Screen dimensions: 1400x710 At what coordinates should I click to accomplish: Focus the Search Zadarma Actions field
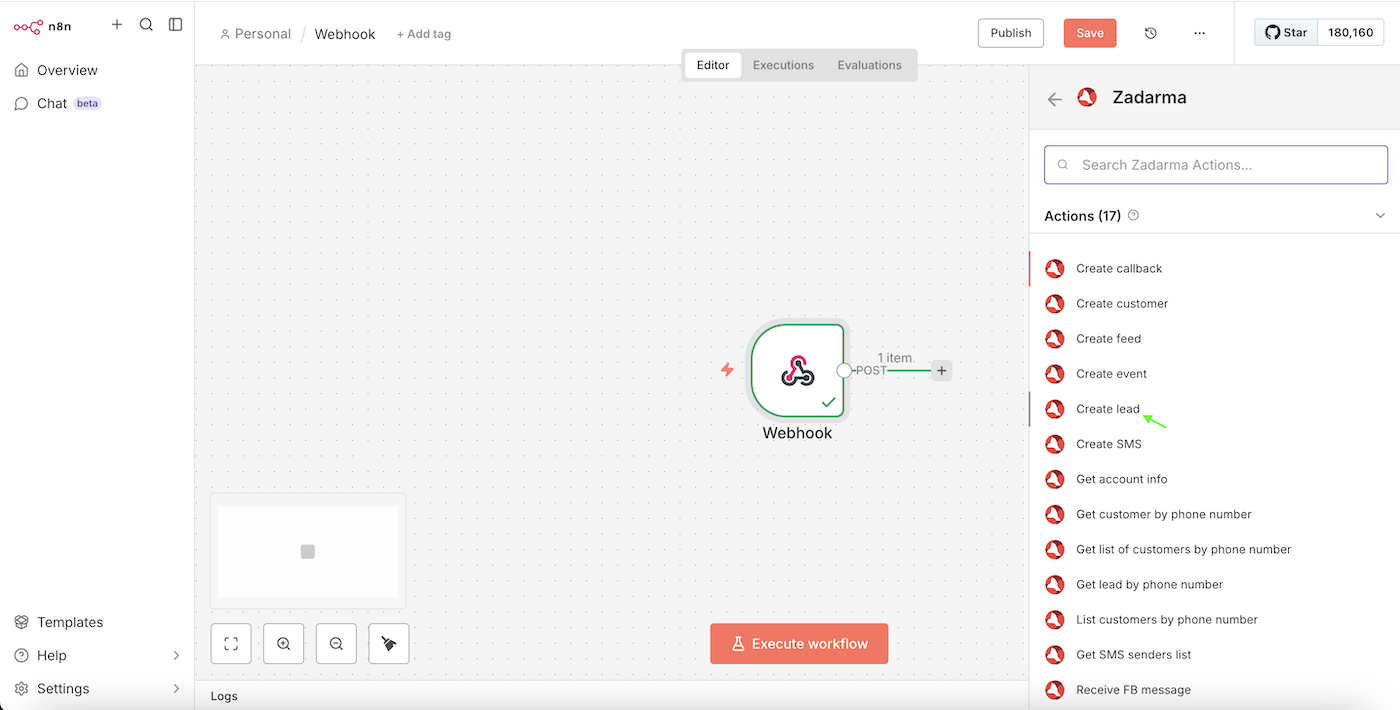[1216, 165]
